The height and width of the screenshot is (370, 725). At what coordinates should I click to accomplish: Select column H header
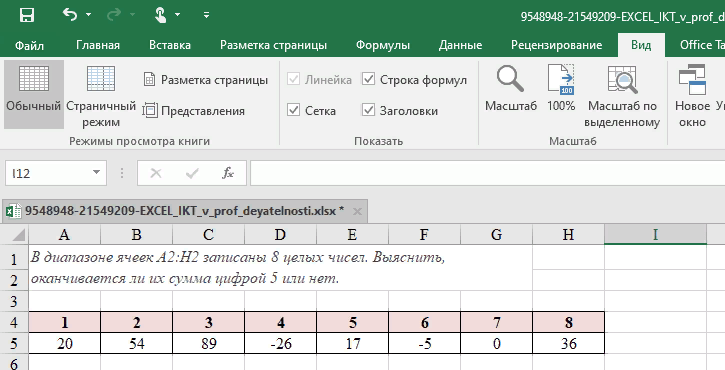click(x=569, y=235)
